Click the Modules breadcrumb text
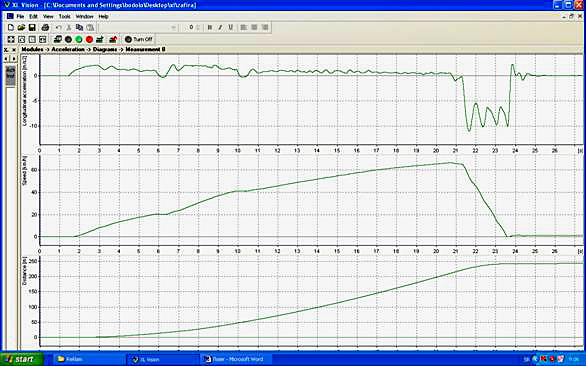This screenshot has width=586, height=366. [x=32, y=49]
